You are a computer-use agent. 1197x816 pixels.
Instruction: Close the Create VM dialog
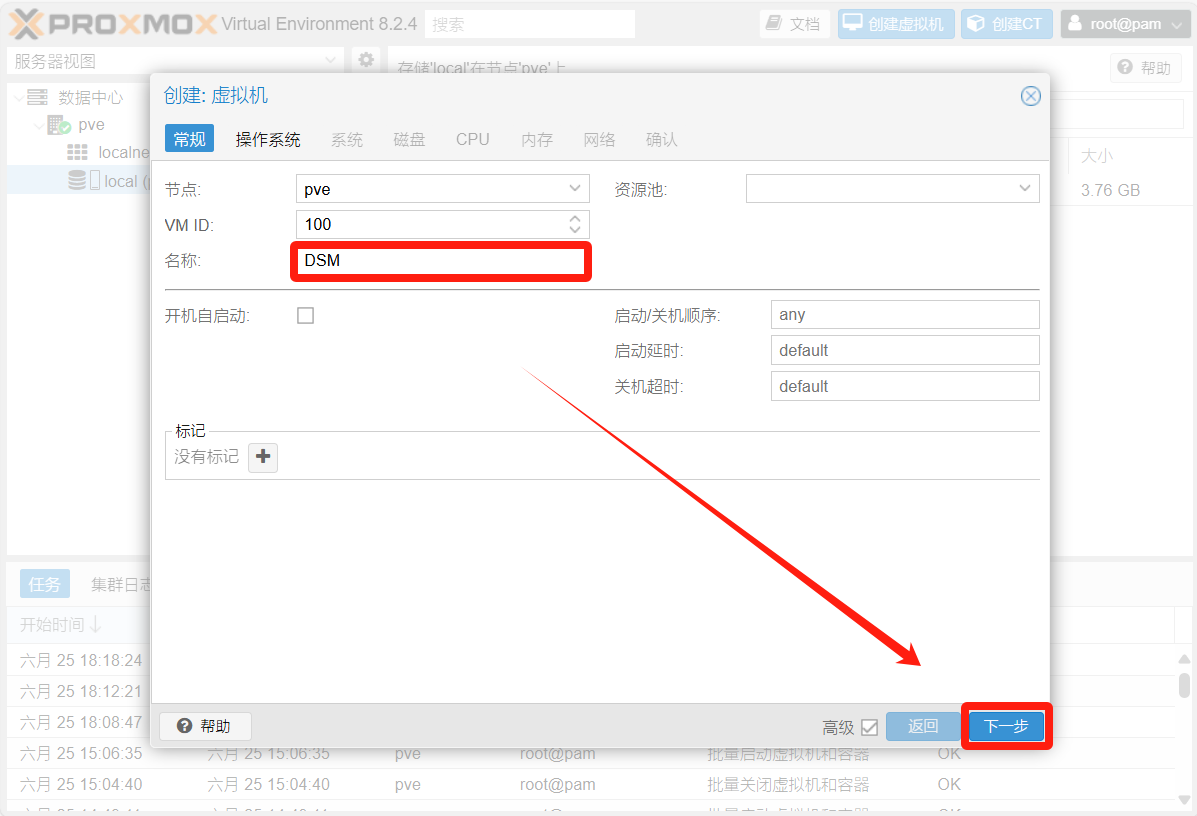point(1030,96)
